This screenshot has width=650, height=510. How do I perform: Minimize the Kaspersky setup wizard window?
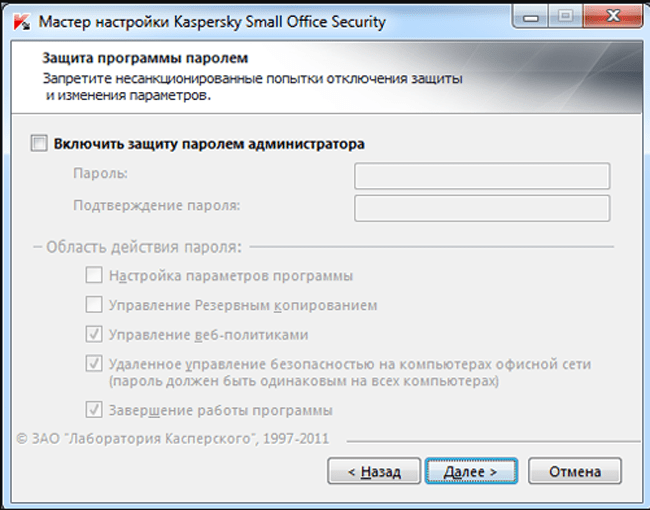[536, 16]
